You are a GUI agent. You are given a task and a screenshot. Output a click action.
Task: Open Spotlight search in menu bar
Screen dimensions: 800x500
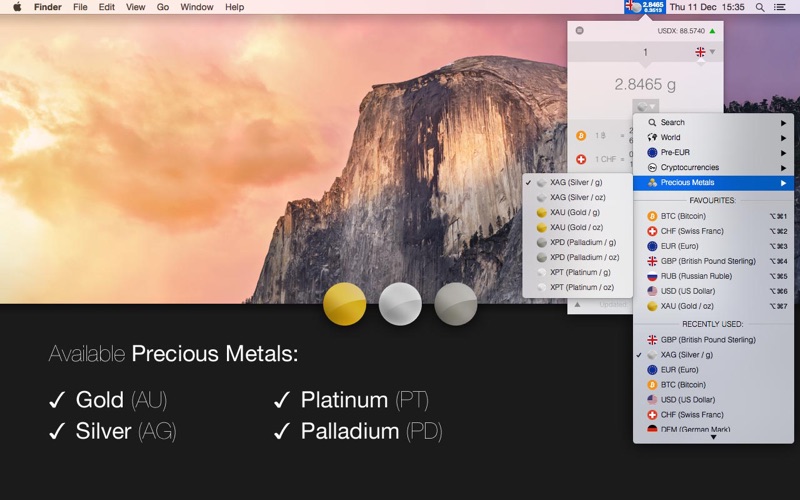pos(760,7)
